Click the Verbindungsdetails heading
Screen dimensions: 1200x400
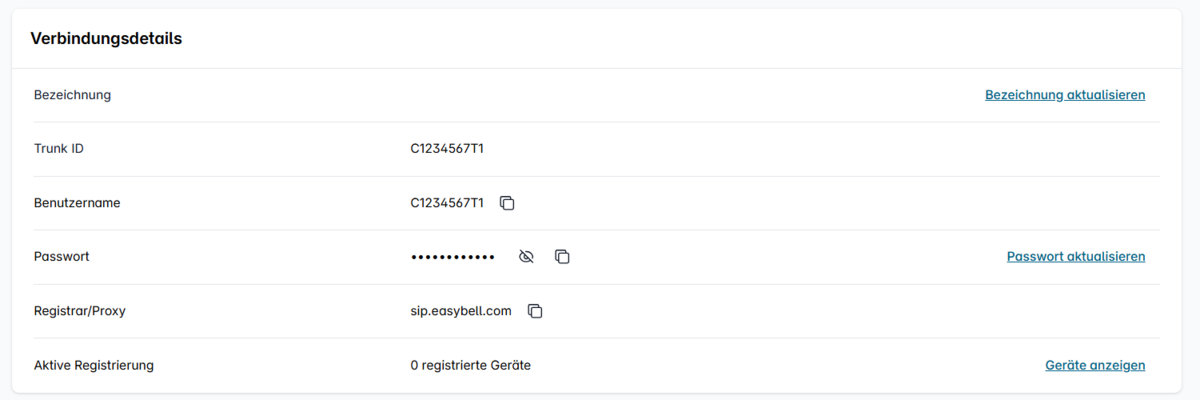point(106,39)
